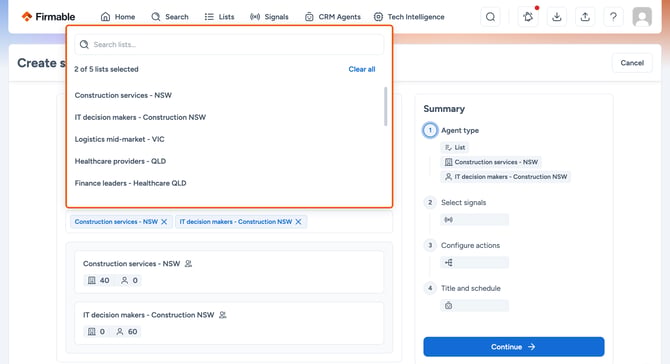Click the Continue button
Viewport: 670px width, 364px height.
514,346
